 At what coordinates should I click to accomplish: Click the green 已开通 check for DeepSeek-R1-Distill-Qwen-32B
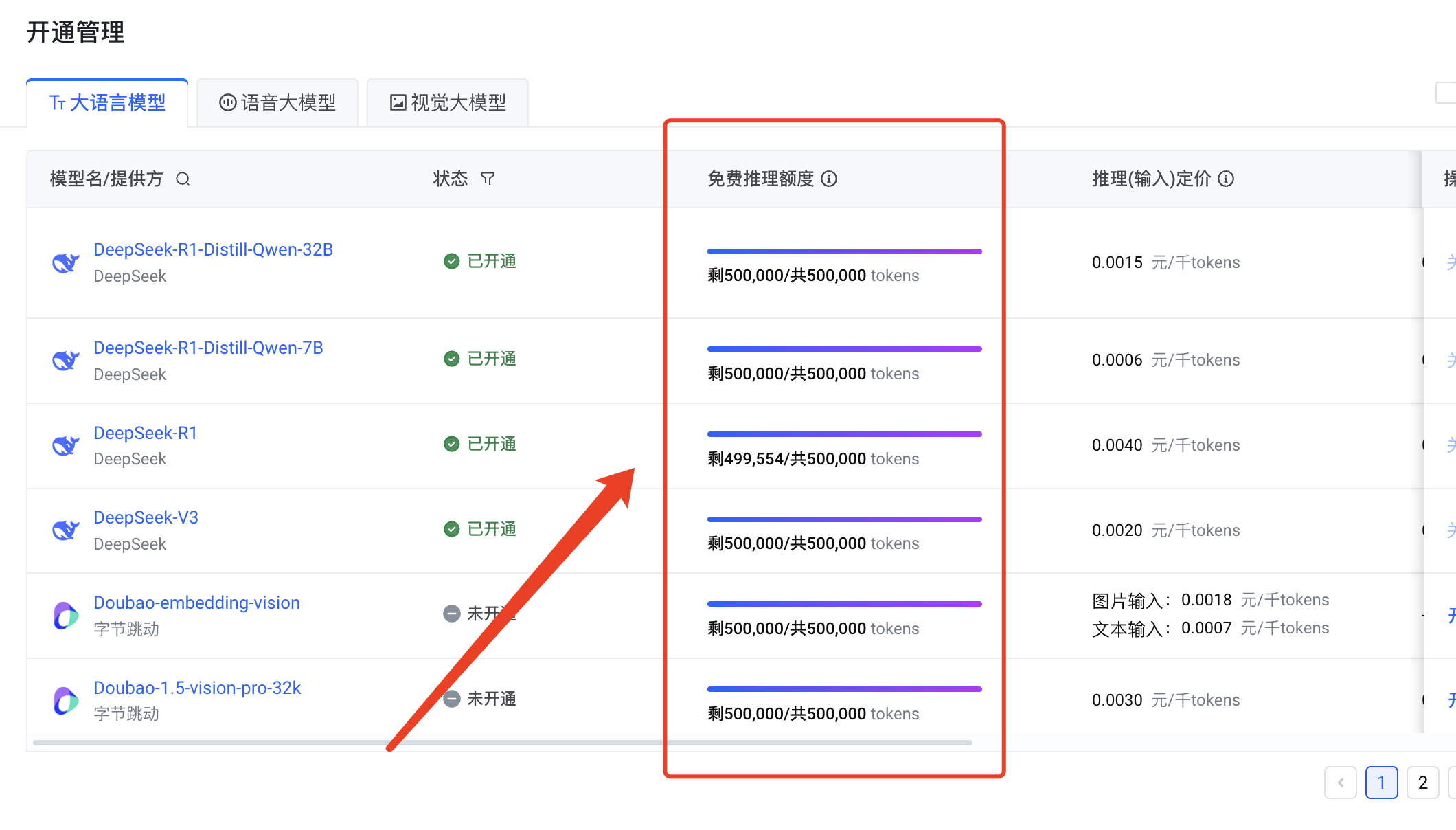tap(451, 261)
